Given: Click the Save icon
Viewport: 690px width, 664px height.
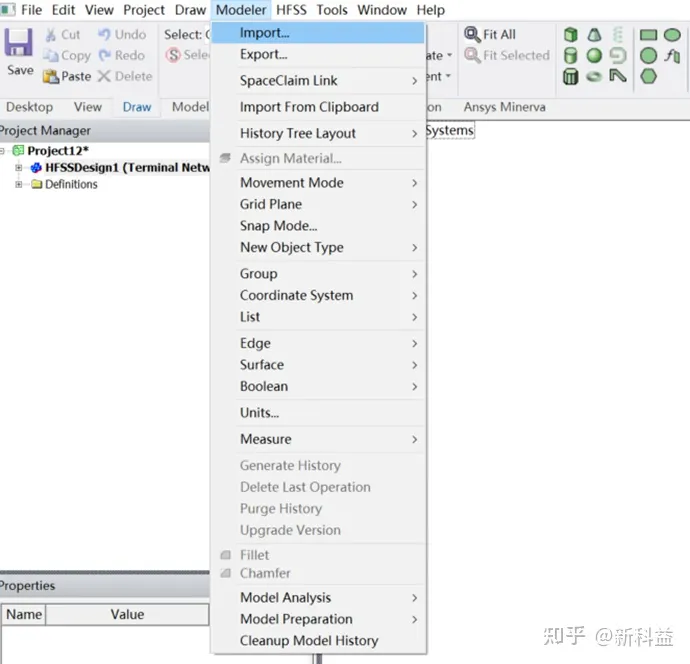Looking at the screenshot, I should coord(18,43).
